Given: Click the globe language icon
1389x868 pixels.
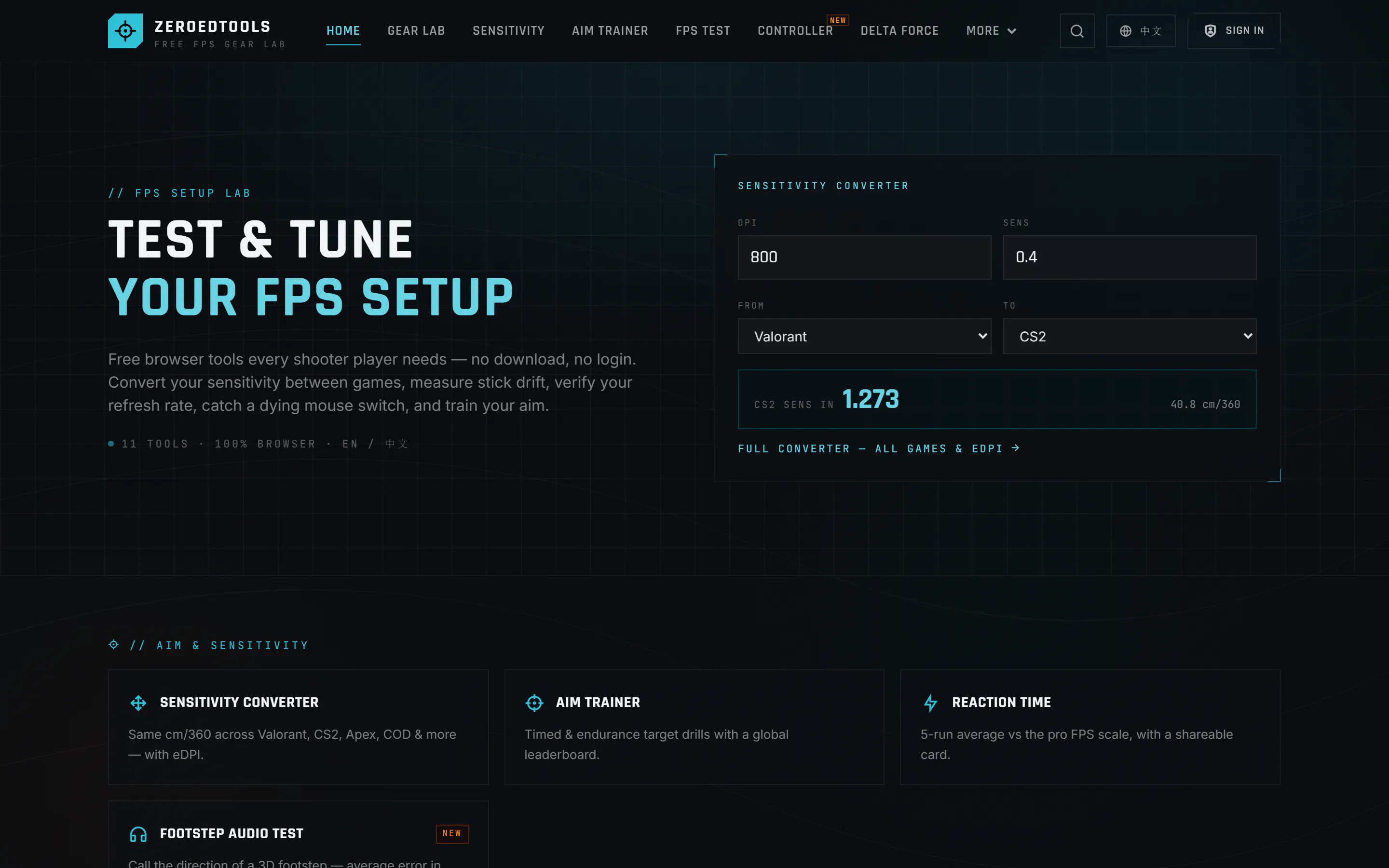Looking at the screenshot, I should pyautogui.click(x=1126, y=31).
